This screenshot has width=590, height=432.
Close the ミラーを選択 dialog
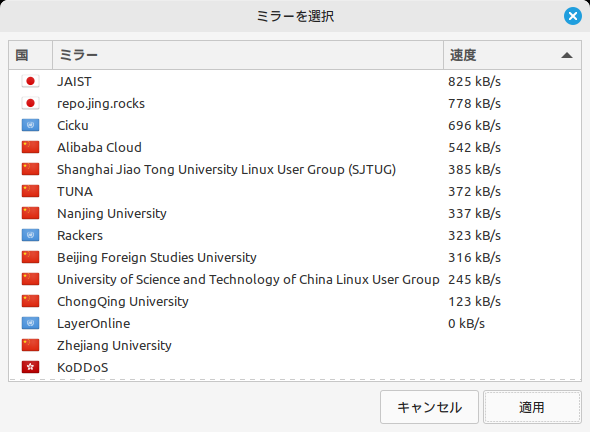(573, 16)
